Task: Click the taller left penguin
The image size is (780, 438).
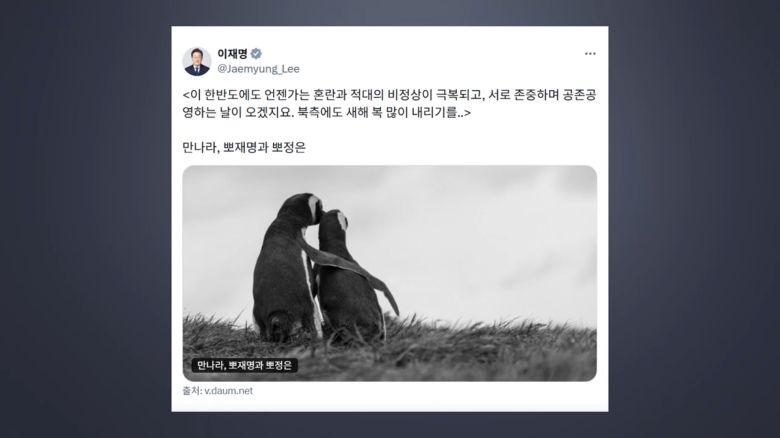Action: pos(285,269)
